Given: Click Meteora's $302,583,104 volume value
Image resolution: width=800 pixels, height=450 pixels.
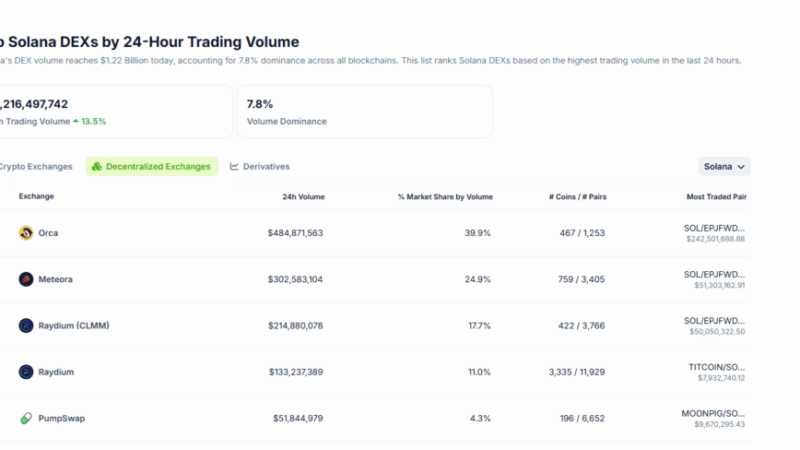Looking at the screenshot, I should (295, 279).
